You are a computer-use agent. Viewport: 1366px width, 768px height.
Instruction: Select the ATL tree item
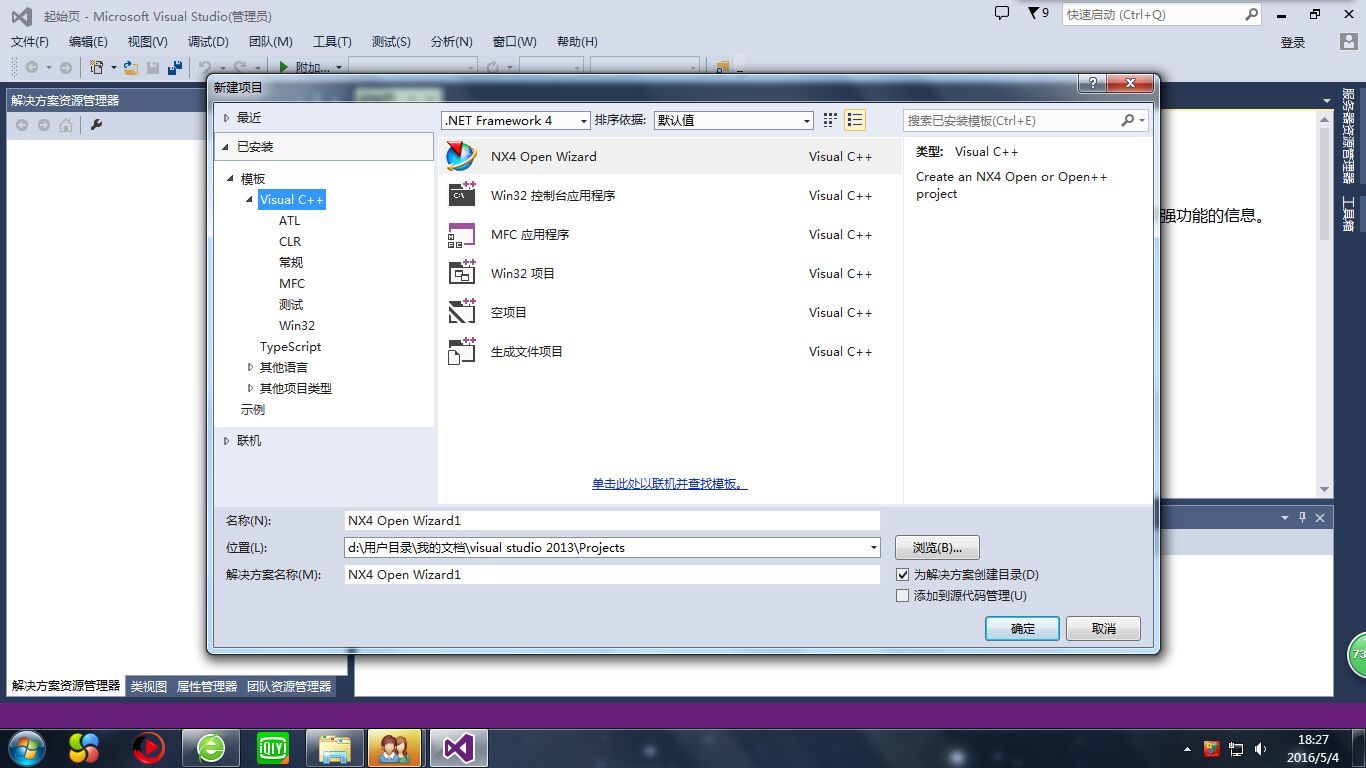pos(289,221)
